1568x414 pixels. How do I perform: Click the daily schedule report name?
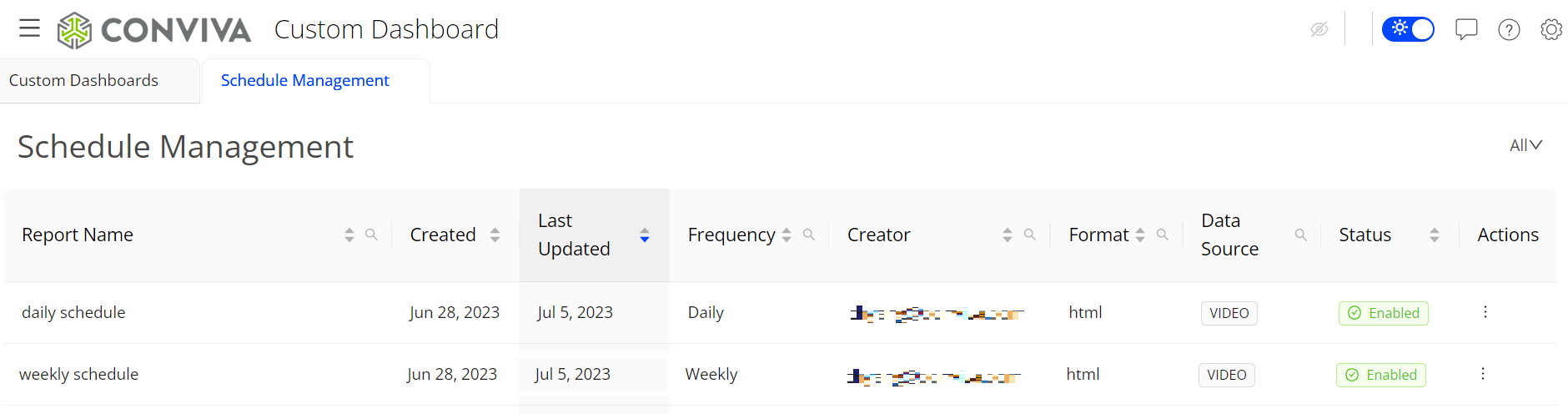point(73,313)
